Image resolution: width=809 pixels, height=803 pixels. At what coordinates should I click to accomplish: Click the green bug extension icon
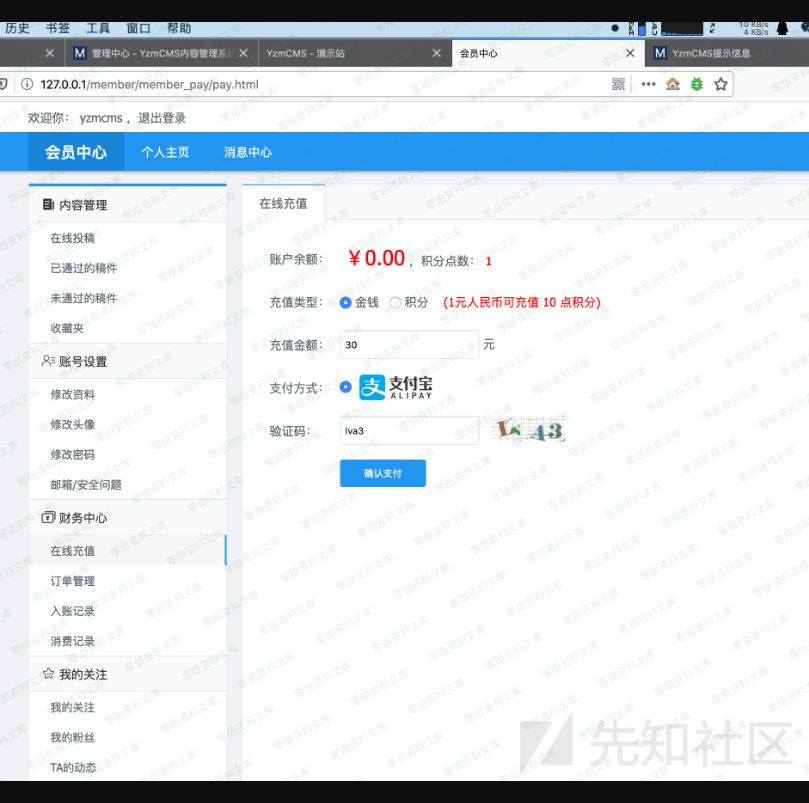(x=696, y=84)
